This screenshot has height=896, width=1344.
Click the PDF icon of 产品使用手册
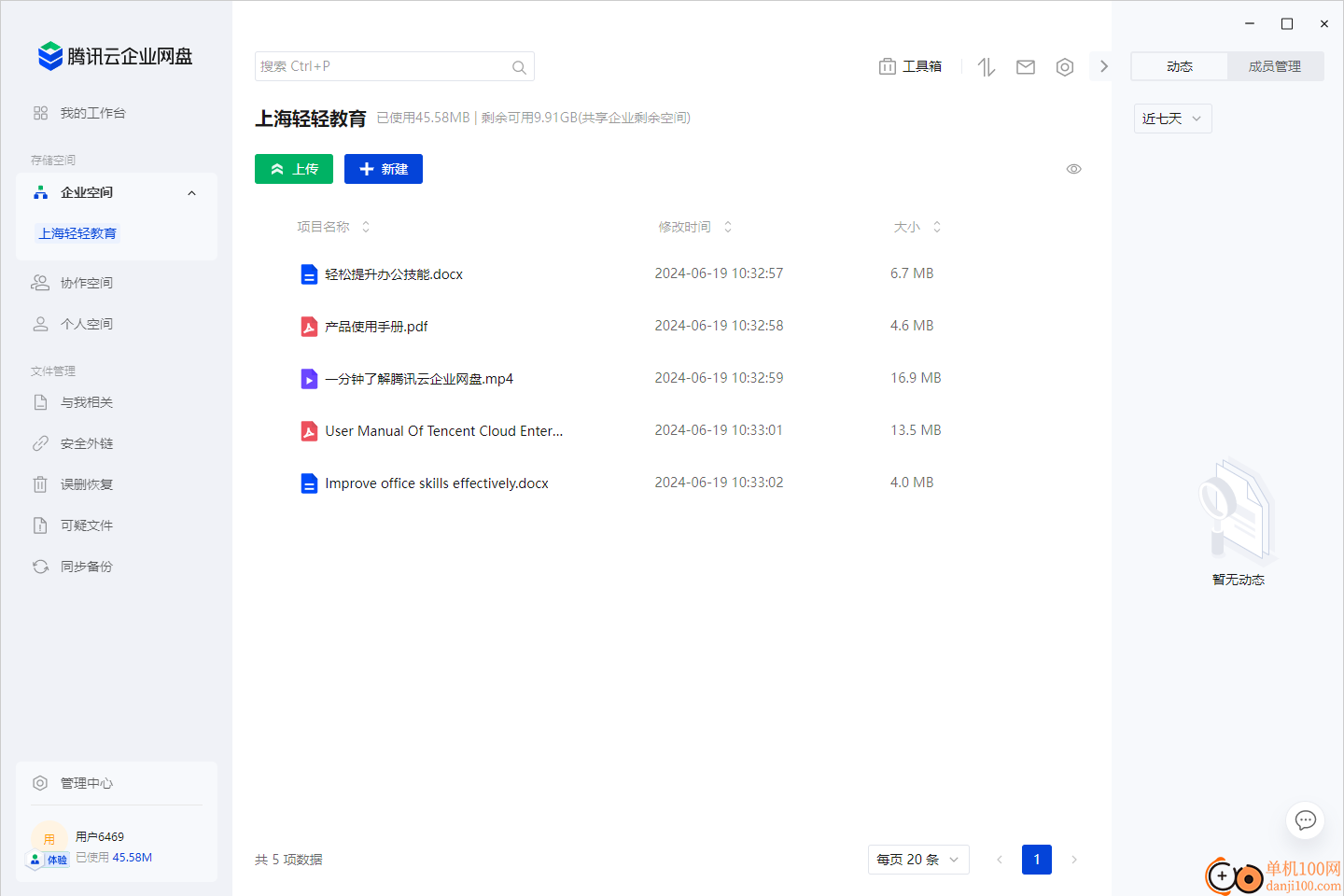(x=309, y=327)
